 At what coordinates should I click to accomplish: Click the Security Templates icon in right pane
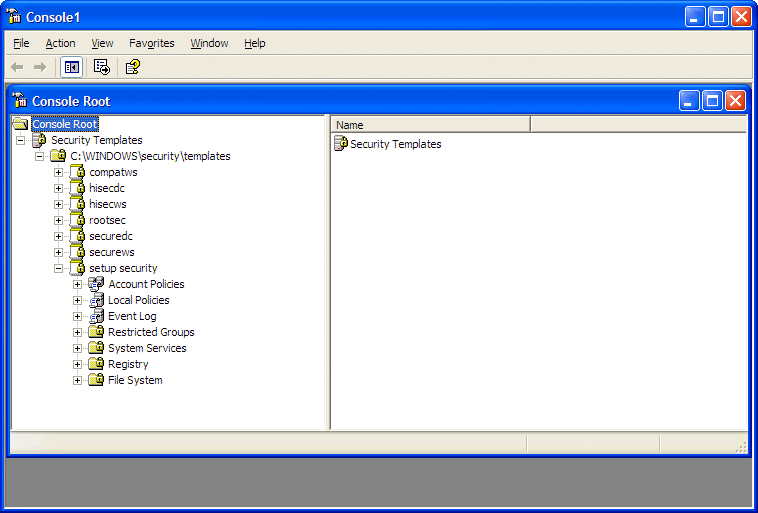click(x=341, y=144)
